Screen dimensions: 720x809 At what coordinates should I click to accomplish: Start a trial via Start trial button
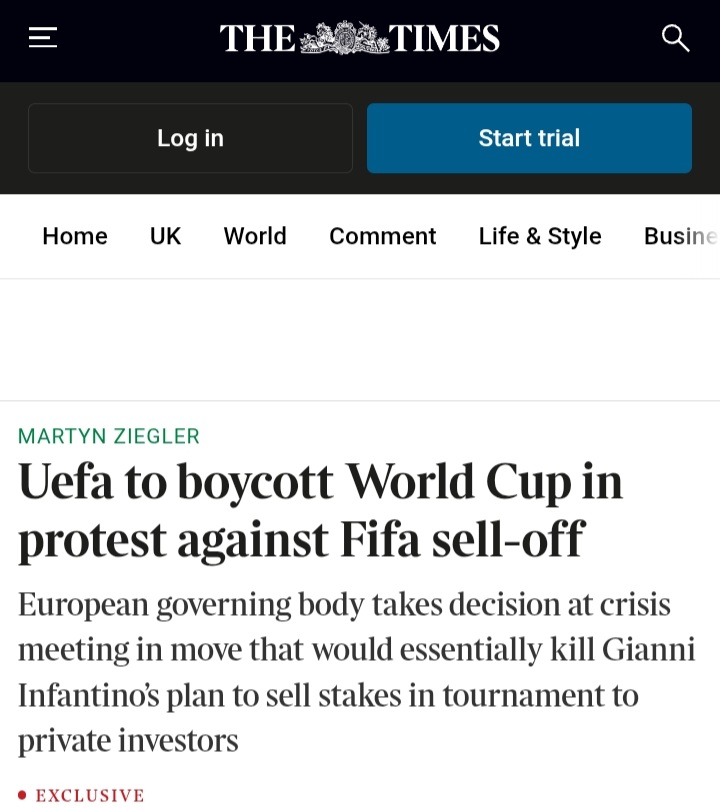tap(529, 138)
